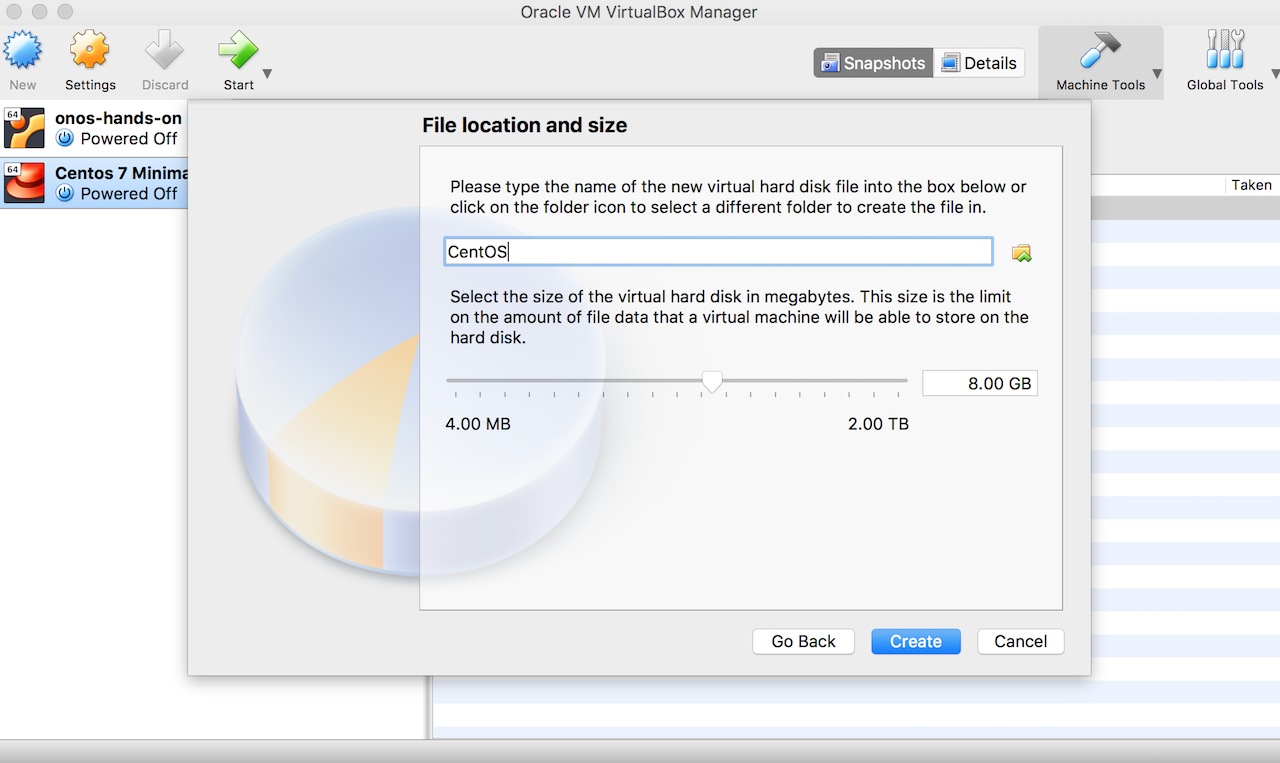Click the Discard arrow icon
The image size is (1280, 763).
(165, 49)
